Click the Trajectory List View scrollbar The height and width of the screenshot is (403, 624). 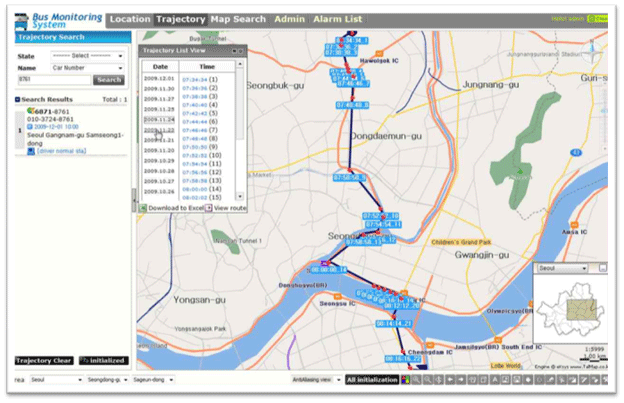click(x=239, y=130)
